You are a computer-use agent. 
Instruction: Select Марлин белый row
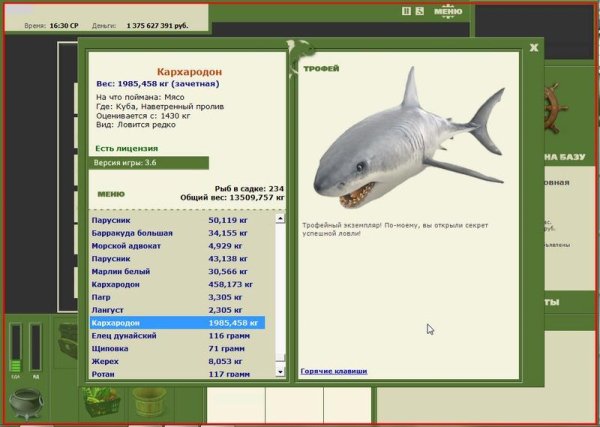click(177, 272)
